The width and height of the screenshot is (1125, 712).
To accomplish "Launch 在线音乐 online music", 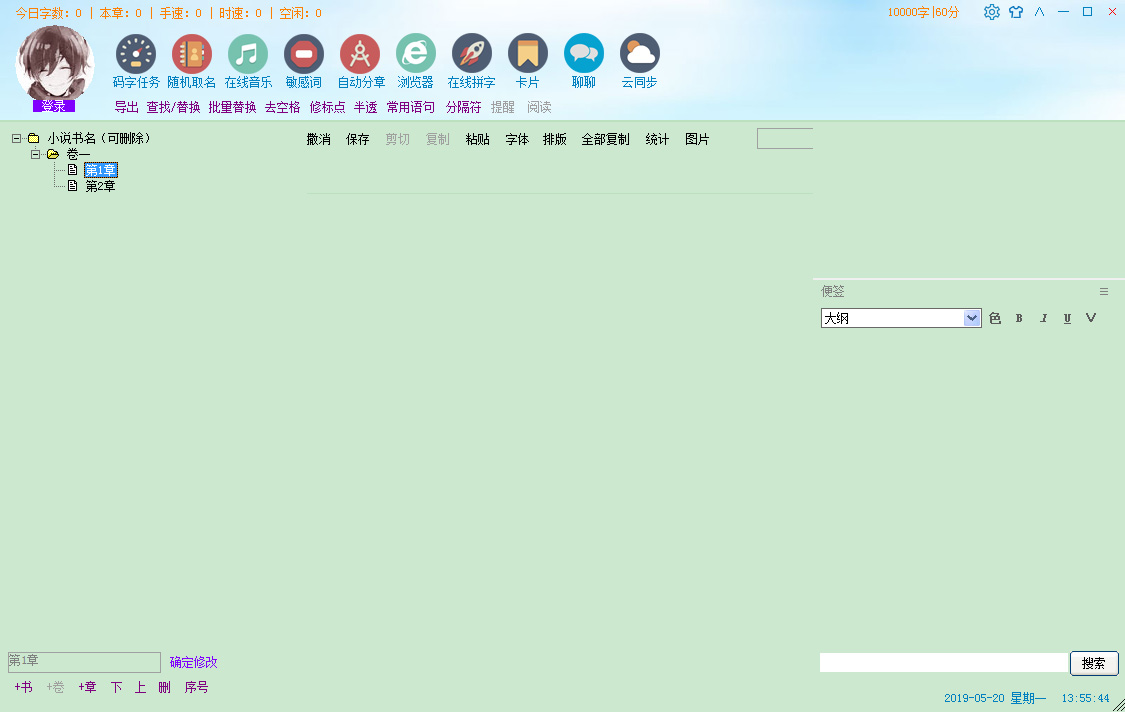I will point(248,62).
